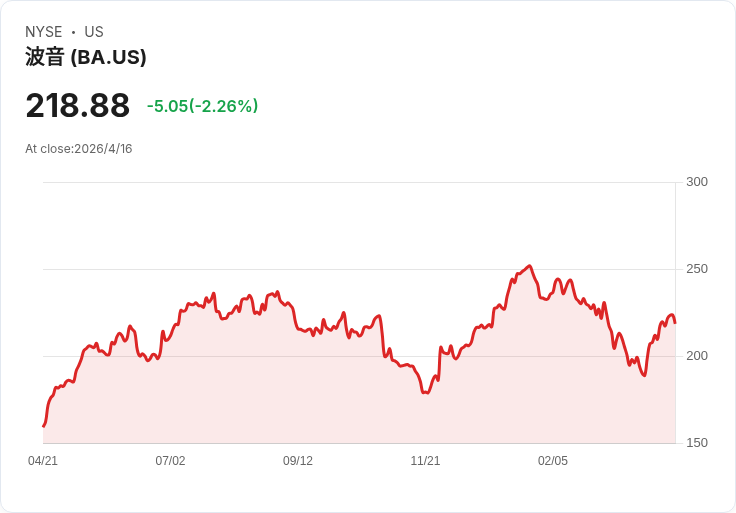Click the rightmost end point of the price line
Image resolution: width=736 pixels, height=513 pixels.
[675, 322]
